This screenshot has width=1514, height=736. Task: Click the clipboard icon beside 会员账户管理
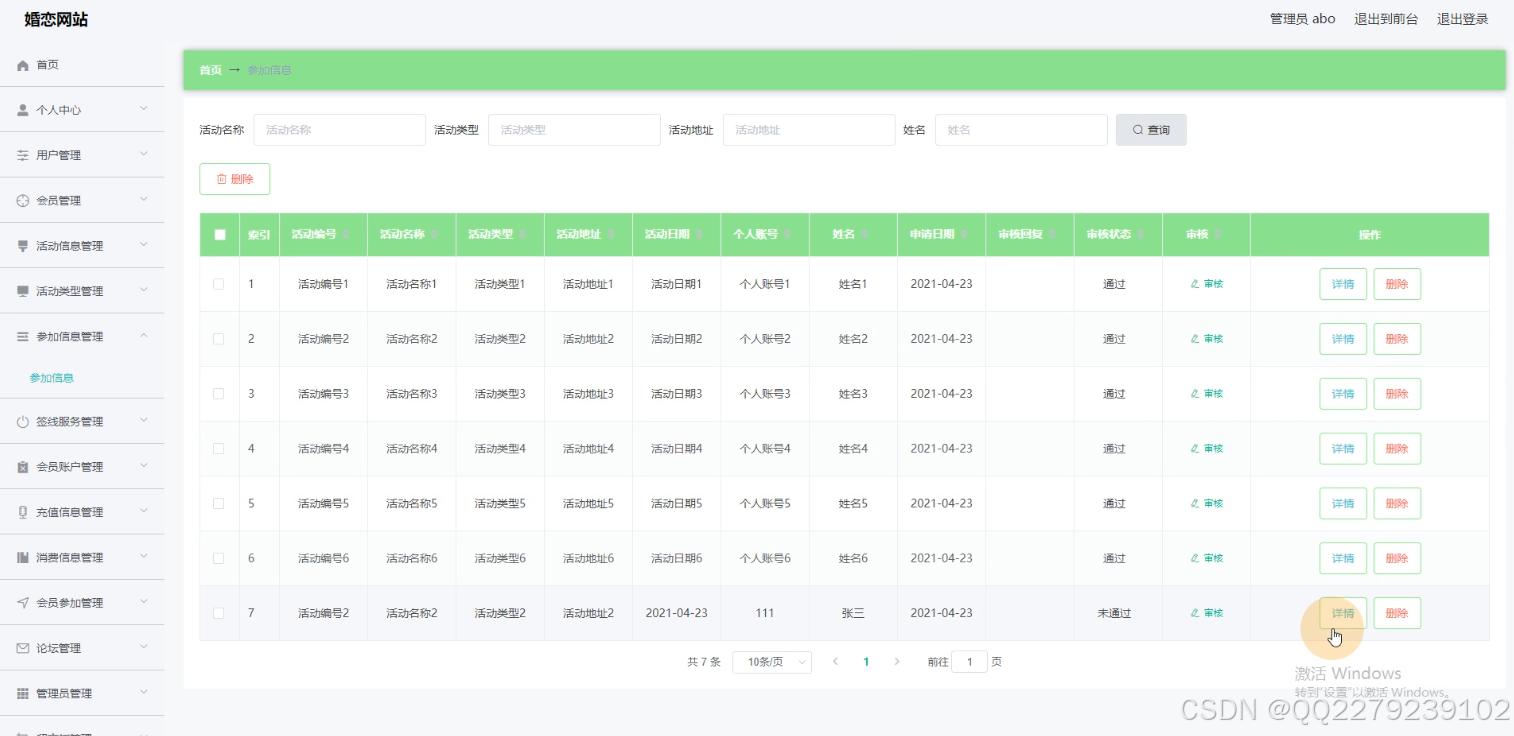click(23, 467)
